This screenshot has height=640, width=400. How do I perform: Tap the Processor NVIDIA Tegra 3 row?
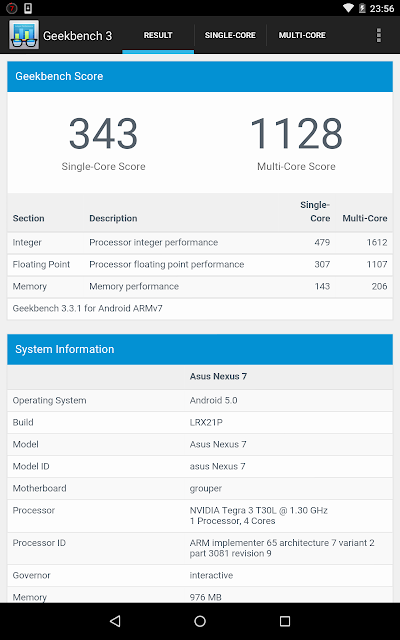[x=200, y=516]
